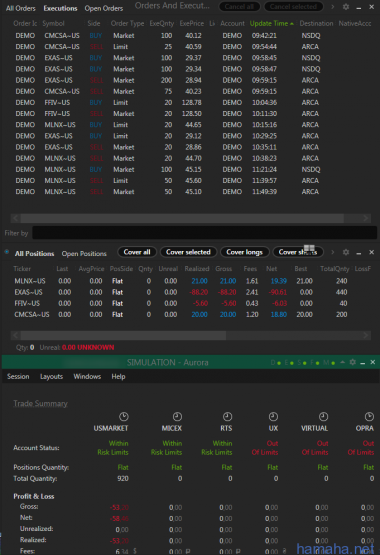
Task: Click right arrow of orders scrollbar
Action: pyautogui.click(x=366, y=218)
